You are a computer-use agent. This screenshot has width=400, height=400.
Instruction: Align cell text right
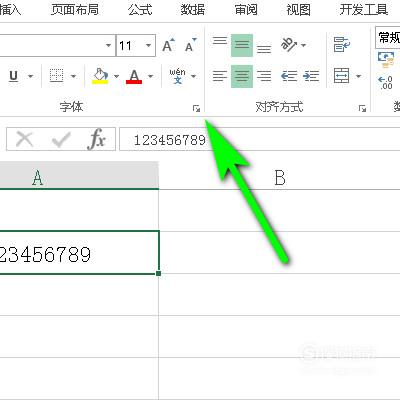click(264, 76)
